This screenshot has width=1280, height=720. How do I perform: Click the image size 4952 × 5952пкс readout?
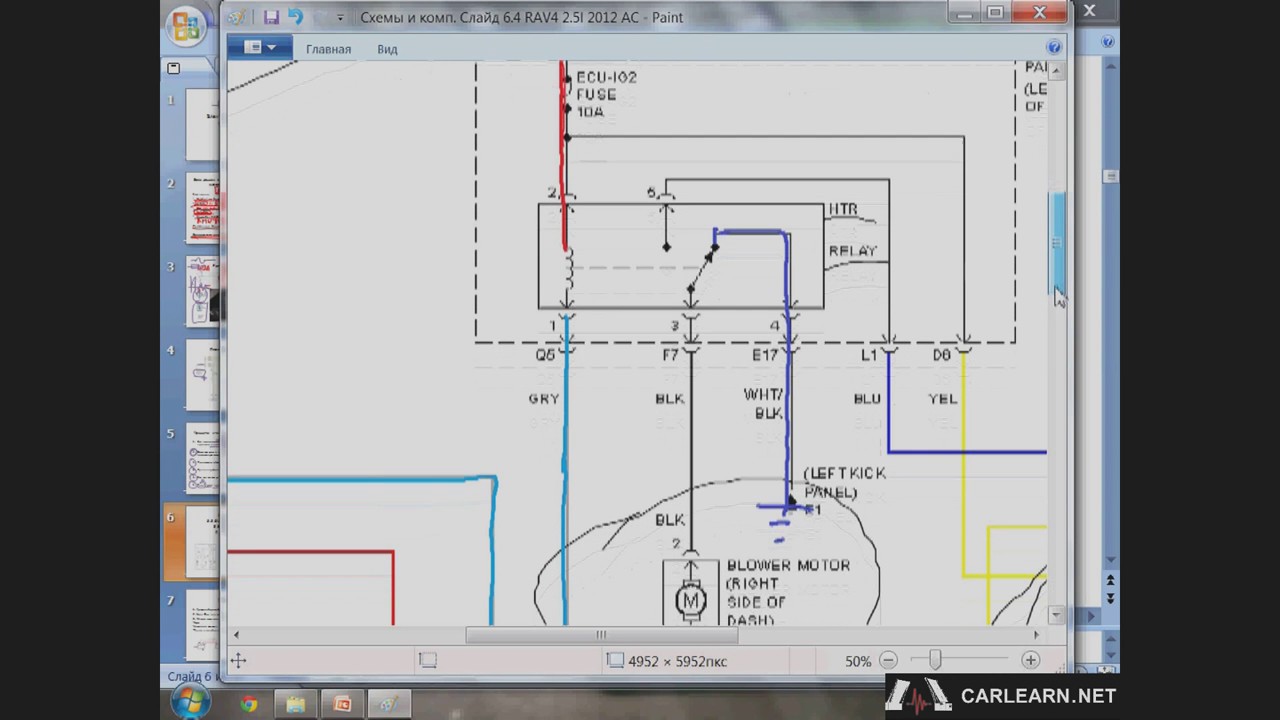(x=677, y=661)
